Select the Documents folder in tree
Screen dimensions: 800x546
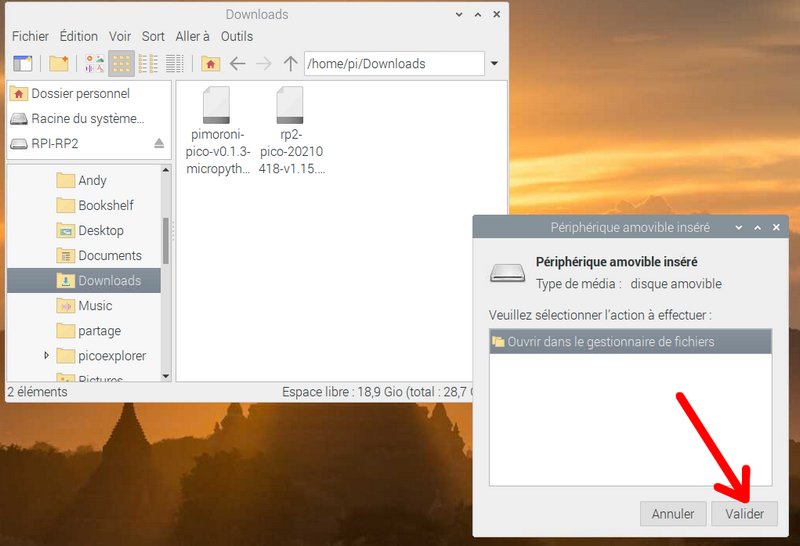pos(84,255)
